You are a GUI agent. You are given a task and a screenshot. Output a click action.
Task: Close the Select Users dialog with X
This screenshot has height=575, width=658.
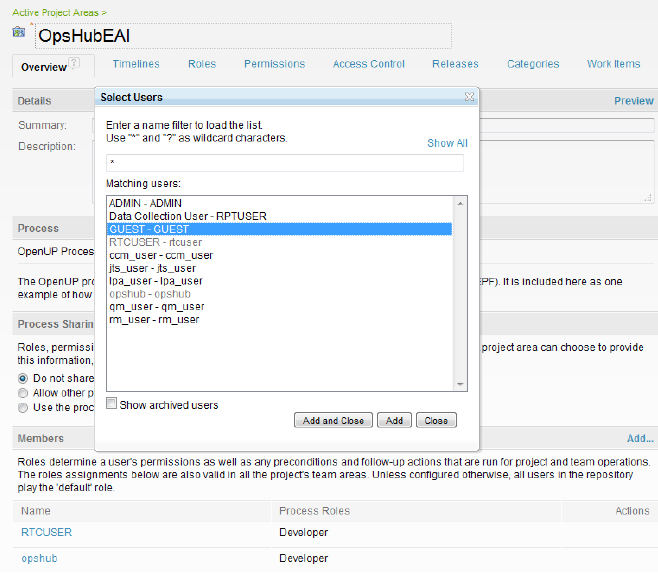469,97
